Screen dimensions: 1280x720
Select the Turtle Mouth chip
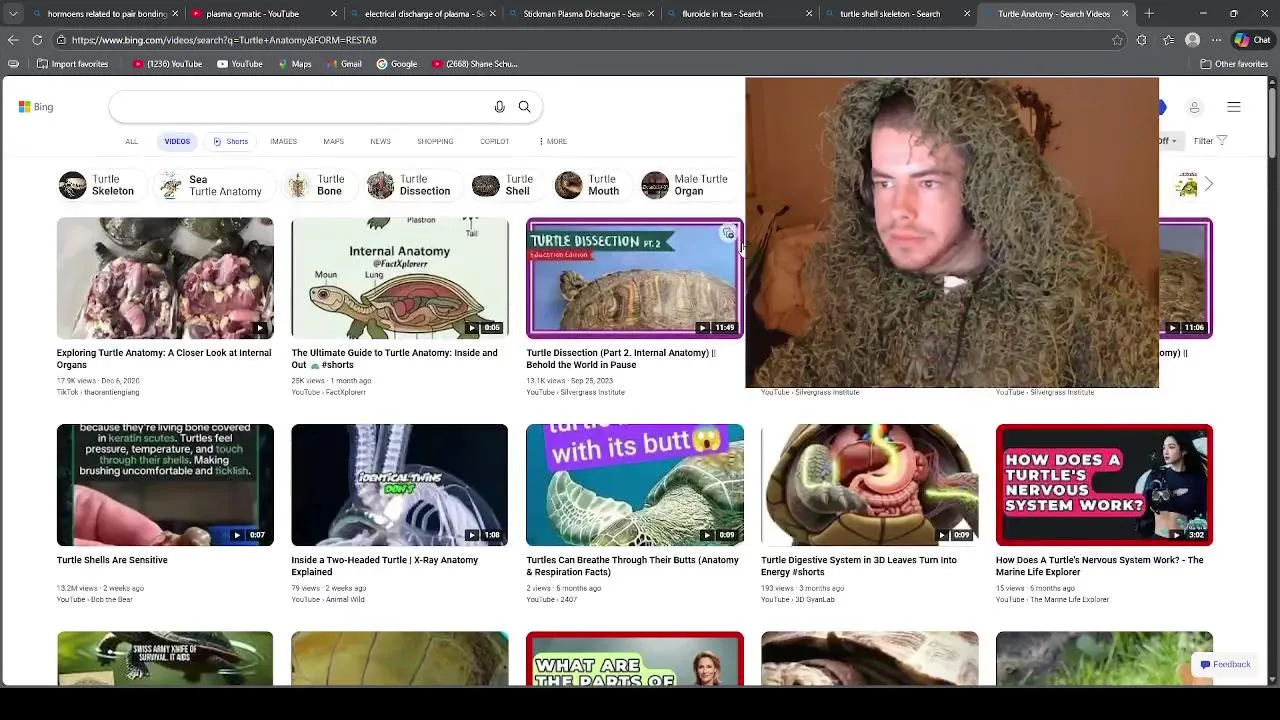coord(590,185)
